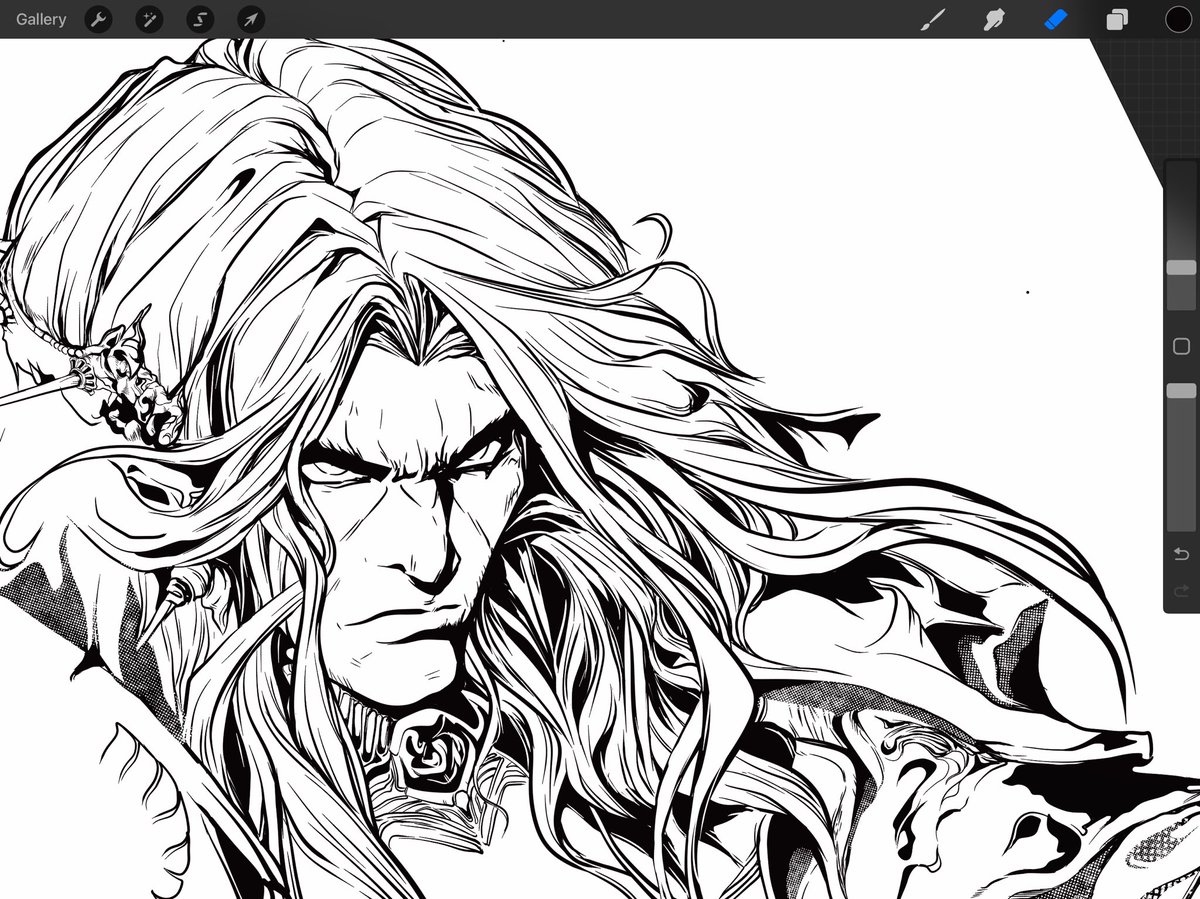Image resolution: width=1200 pixels, height=899 pixels.
Task: Activate the Transform arrow tool
Action: coord(251,19)
